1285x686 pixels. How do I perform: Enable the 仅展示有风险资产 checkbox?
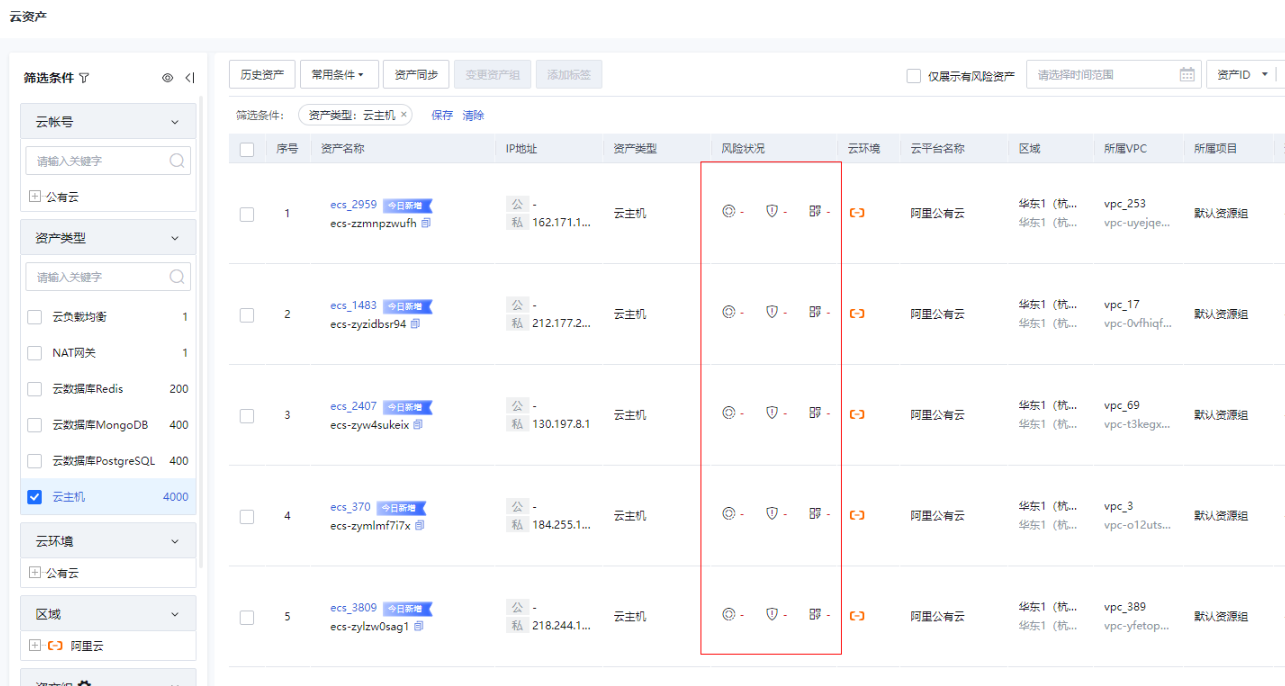coord(913,76)
